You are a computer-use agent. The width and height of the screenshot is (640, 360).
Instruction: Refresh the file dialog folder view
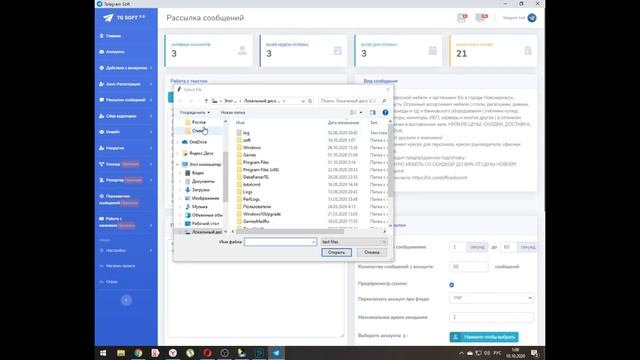click(310, 101)
